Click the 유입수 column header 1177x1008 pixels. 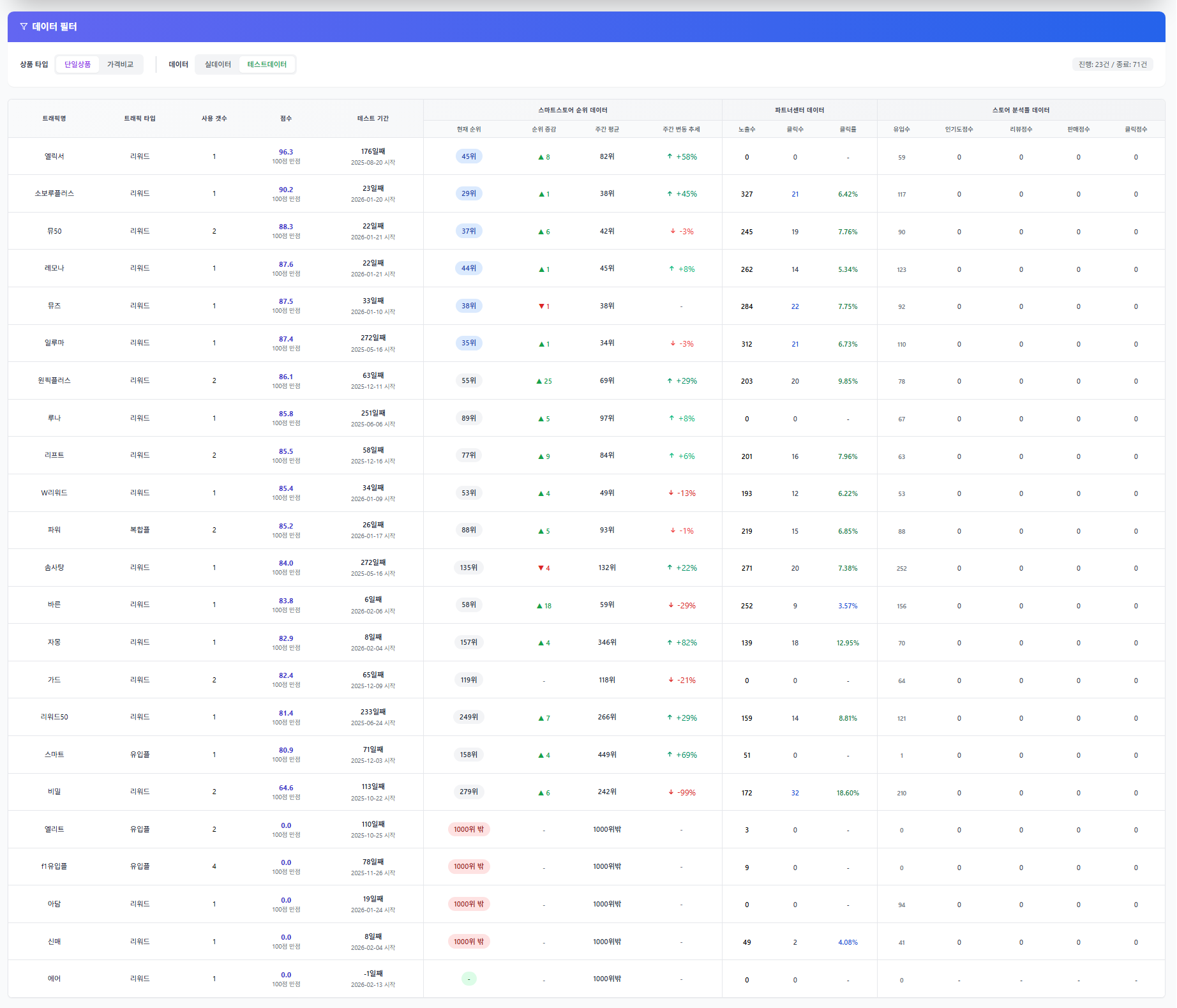[x=901, y=130]
